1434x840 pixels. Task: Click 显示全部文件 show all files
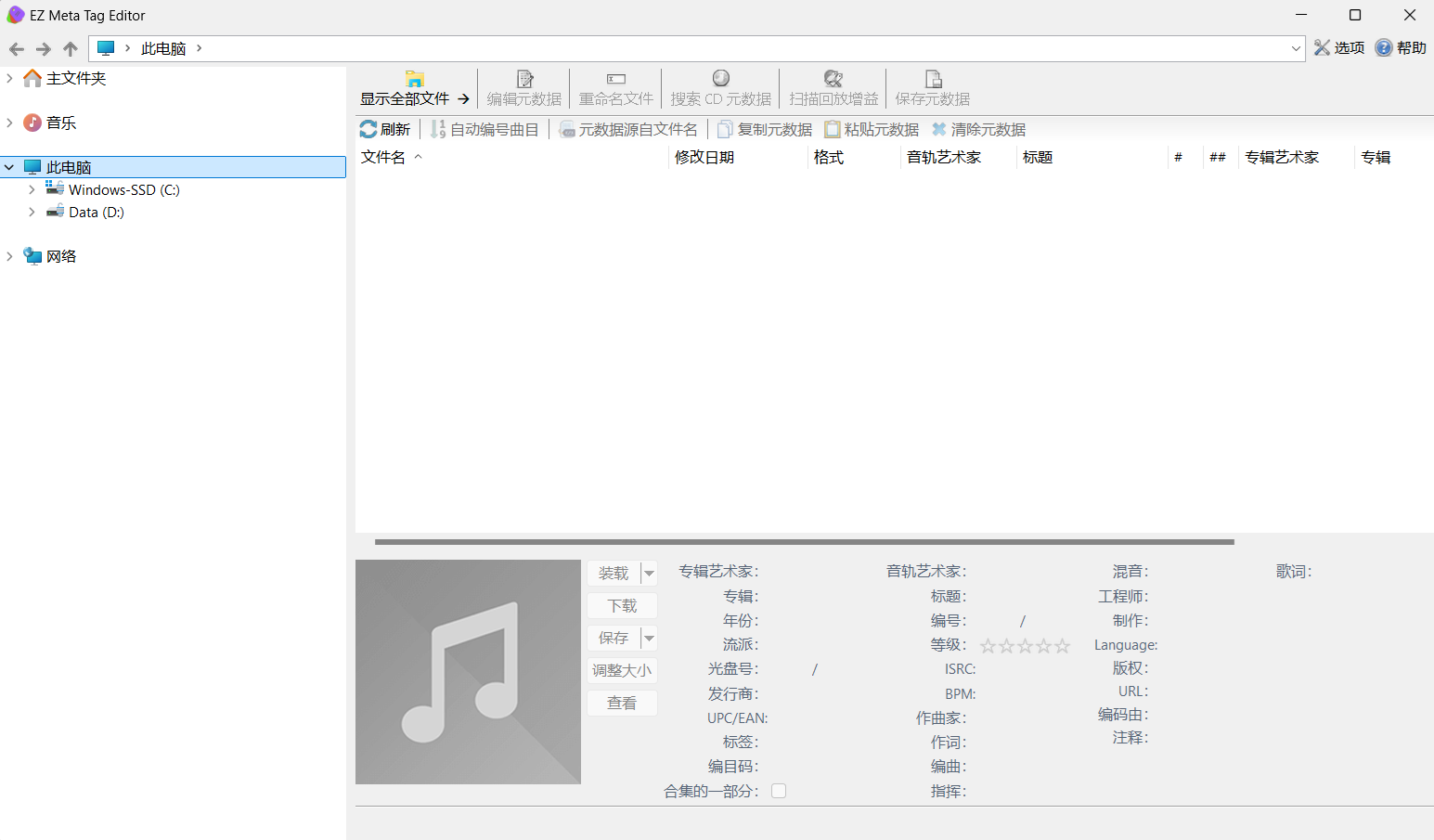(415, 89)
